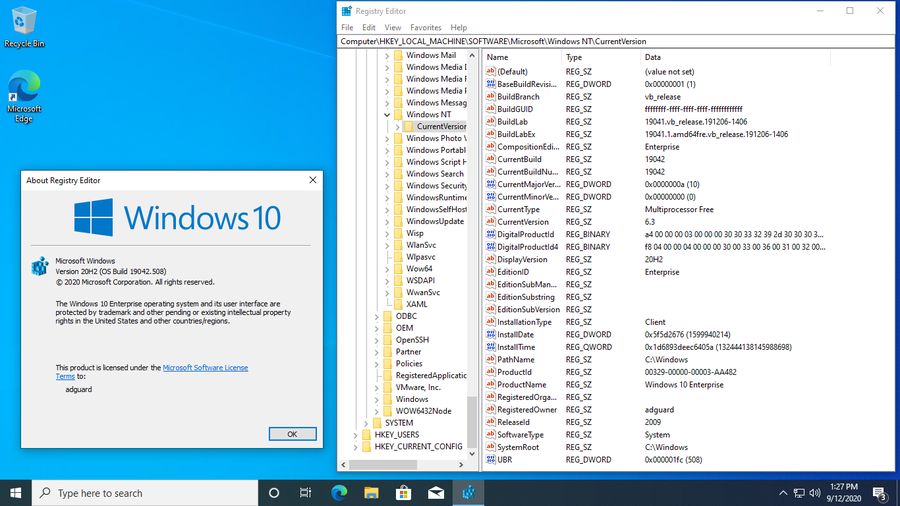Open the Favorites menu
The height and width of the screenshot is (506, 900).
(425, 28)
